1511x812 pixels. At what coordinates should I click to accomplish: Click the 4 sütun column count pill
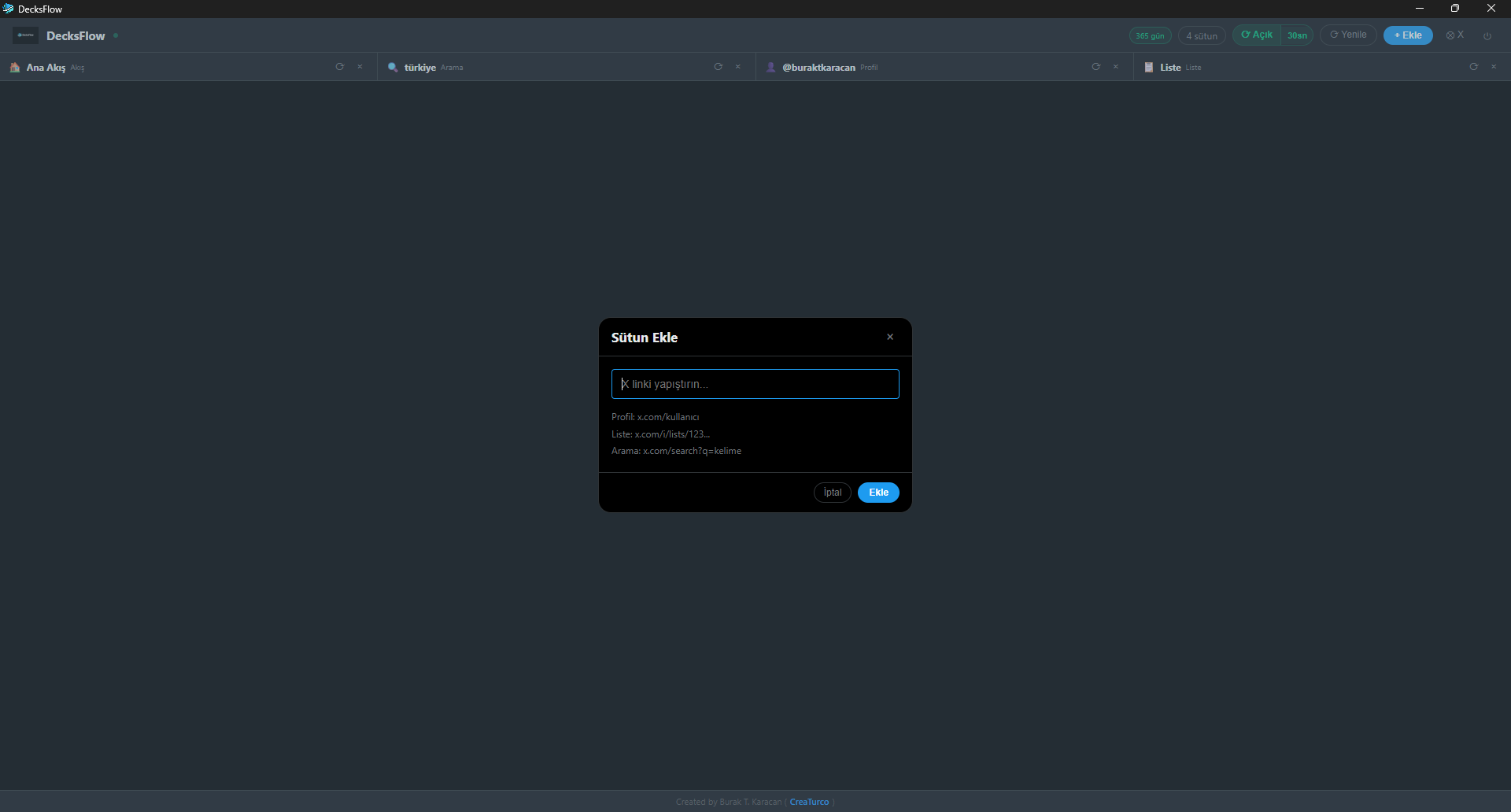(1202, 36)
